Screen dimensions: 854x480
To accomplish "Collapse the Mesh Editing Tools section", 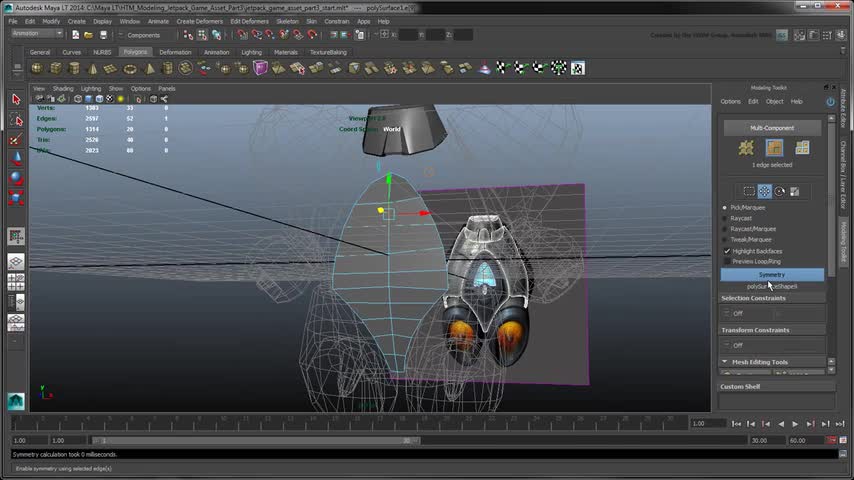I will [724, 362].
